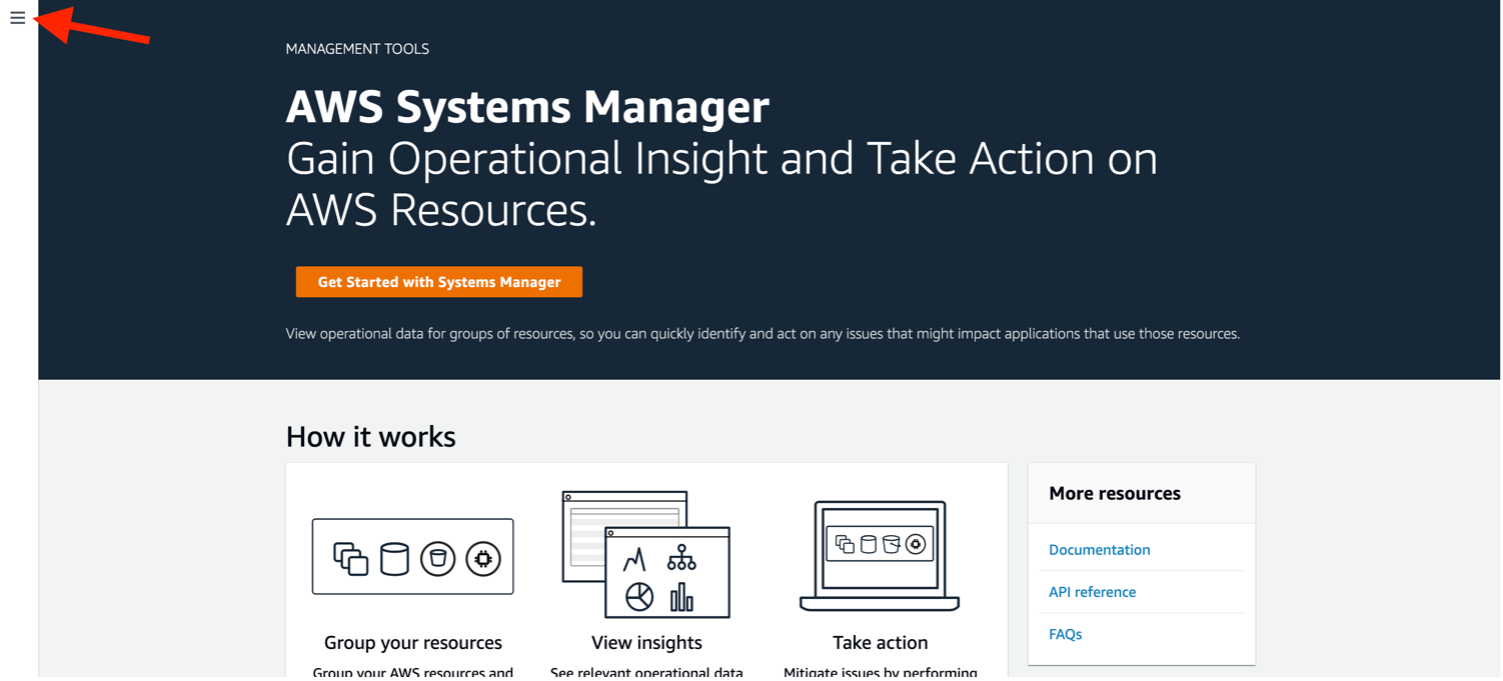The image size is (1503, 681).
Task: Click the processor chip icon in resource group box
Action: point(482,558)
